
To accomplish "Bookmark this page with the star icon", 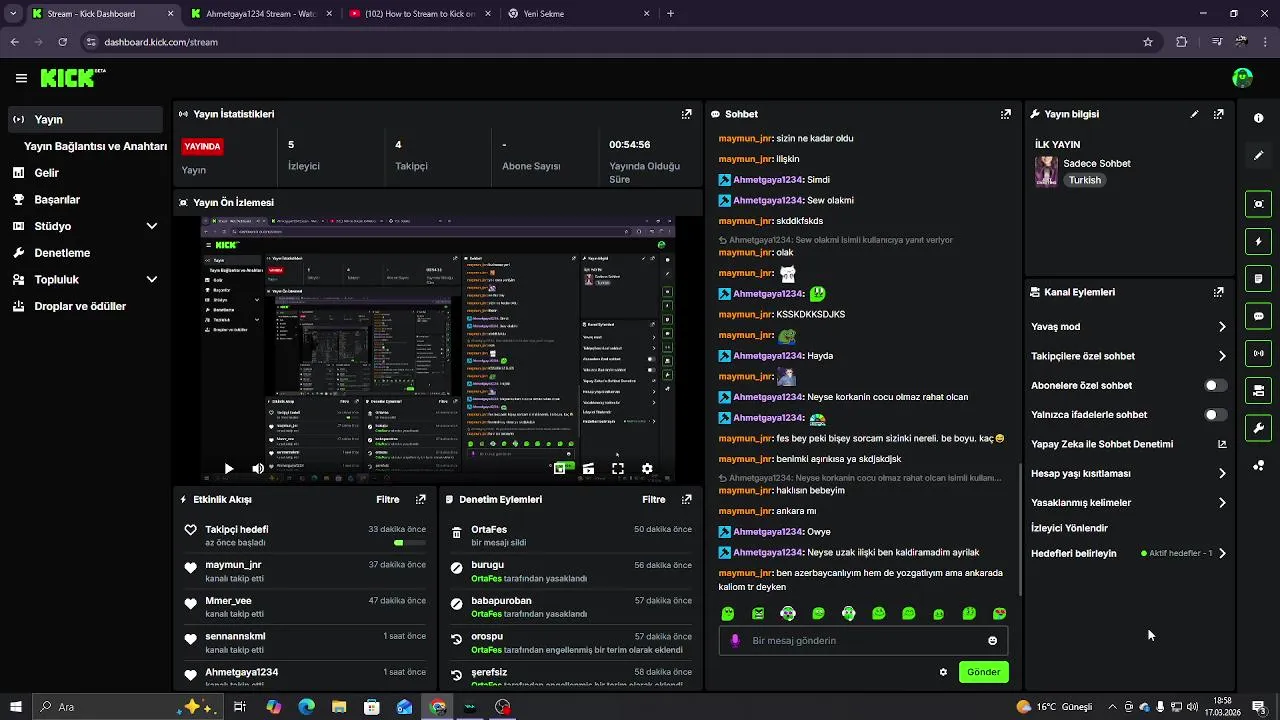I will 1148,42.
